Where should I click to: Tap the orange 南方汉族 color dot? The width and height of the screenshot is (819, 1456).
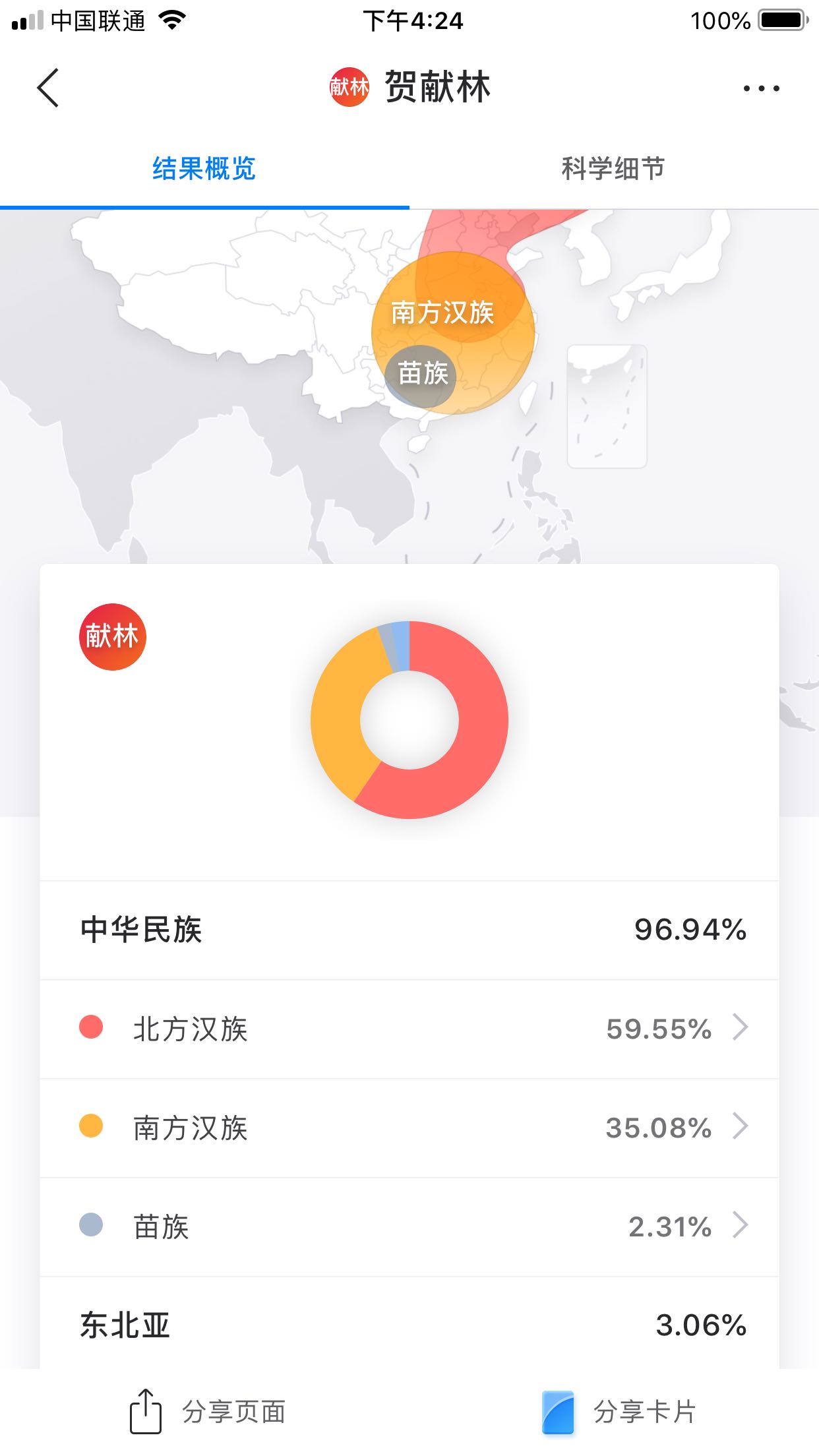point(91,1126)
